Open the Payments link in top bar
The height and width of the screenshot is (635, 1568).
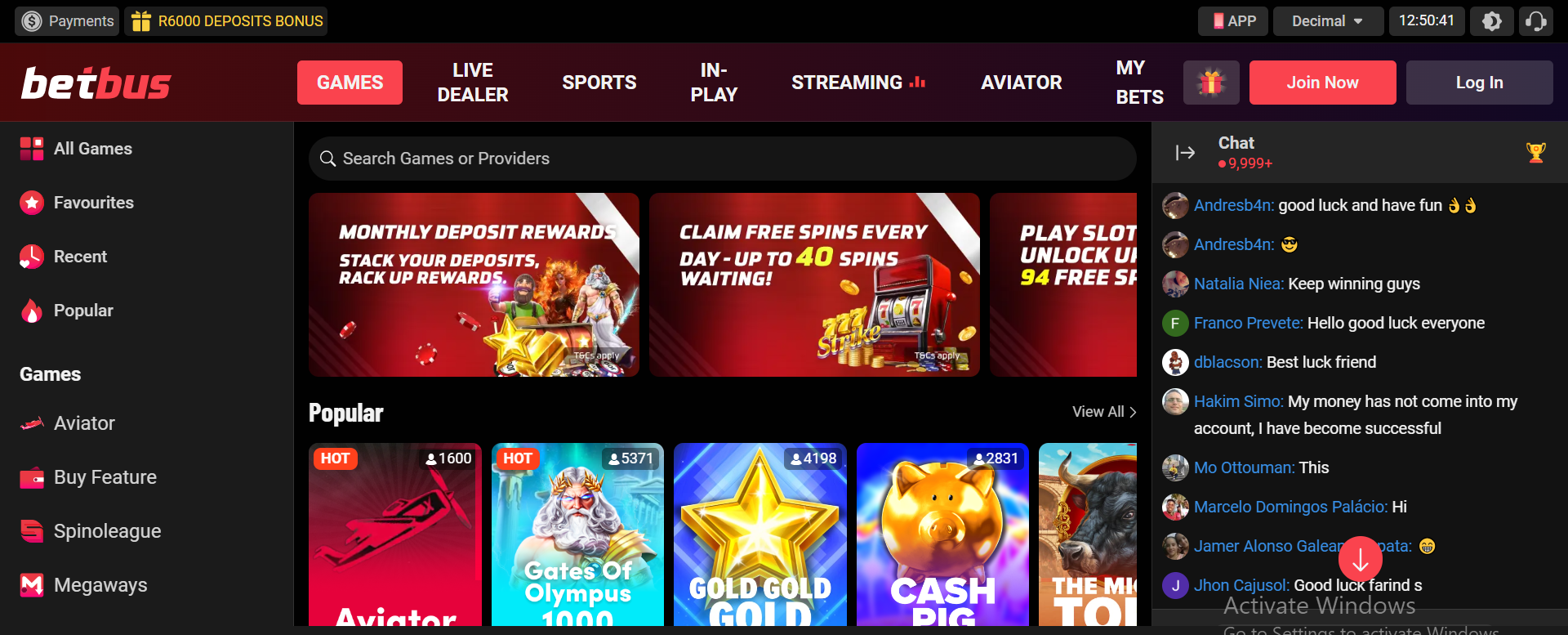(x=67, y=21)
